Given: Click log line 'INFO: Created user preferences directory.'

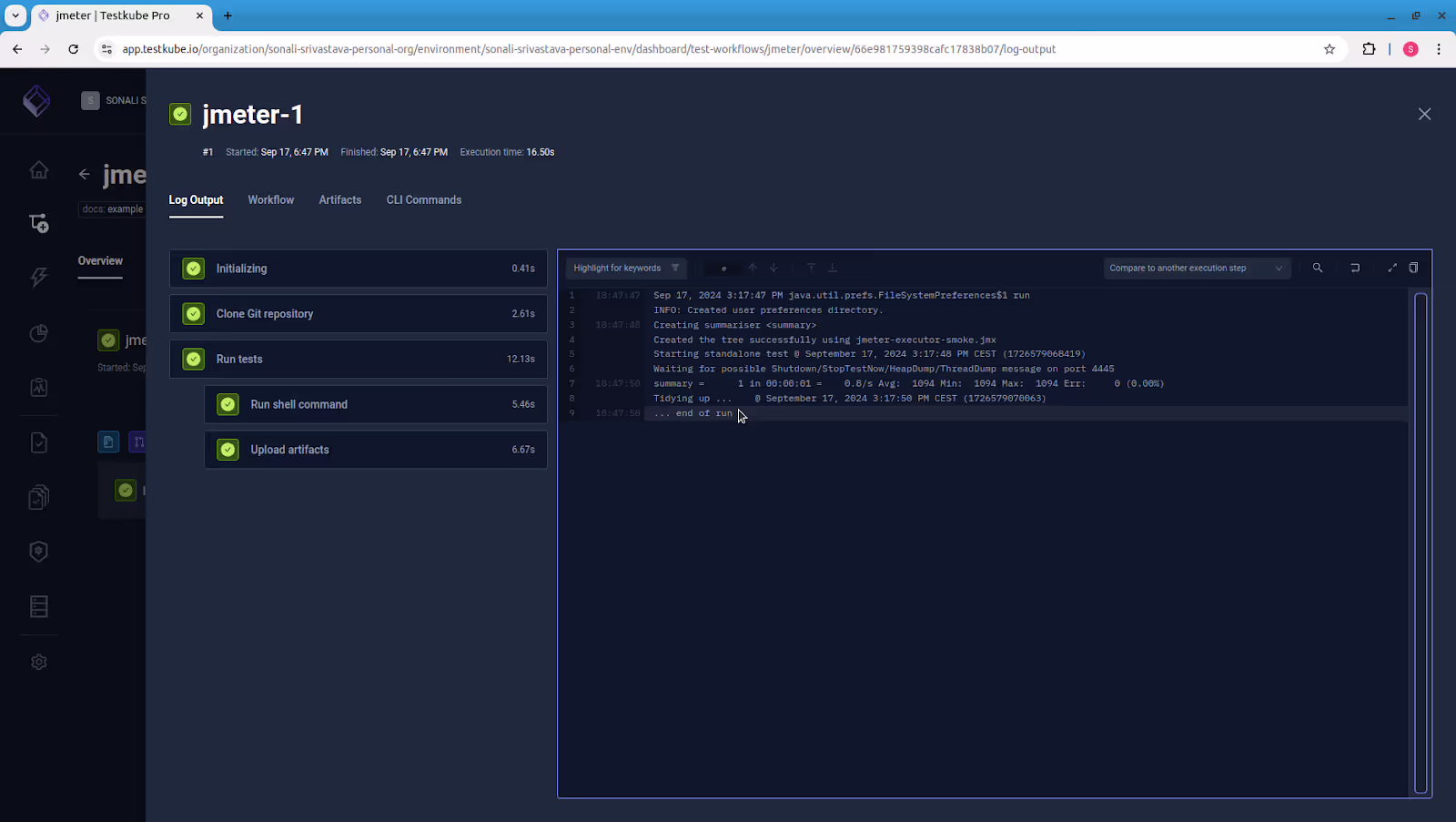Looking at the screenshot, I should pyautogui.click(x=768, y=310).
